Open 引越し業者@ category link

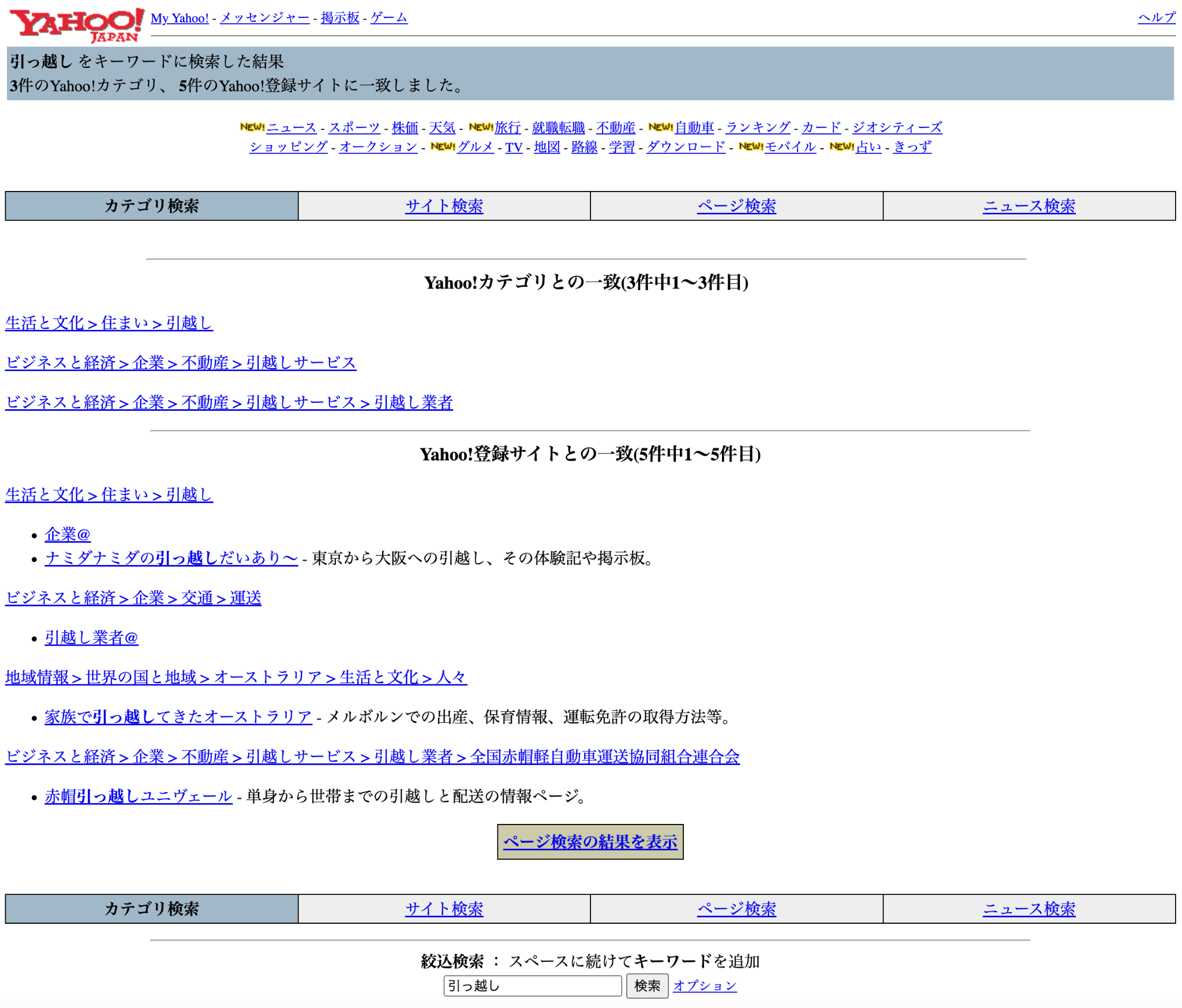point(91,638)
